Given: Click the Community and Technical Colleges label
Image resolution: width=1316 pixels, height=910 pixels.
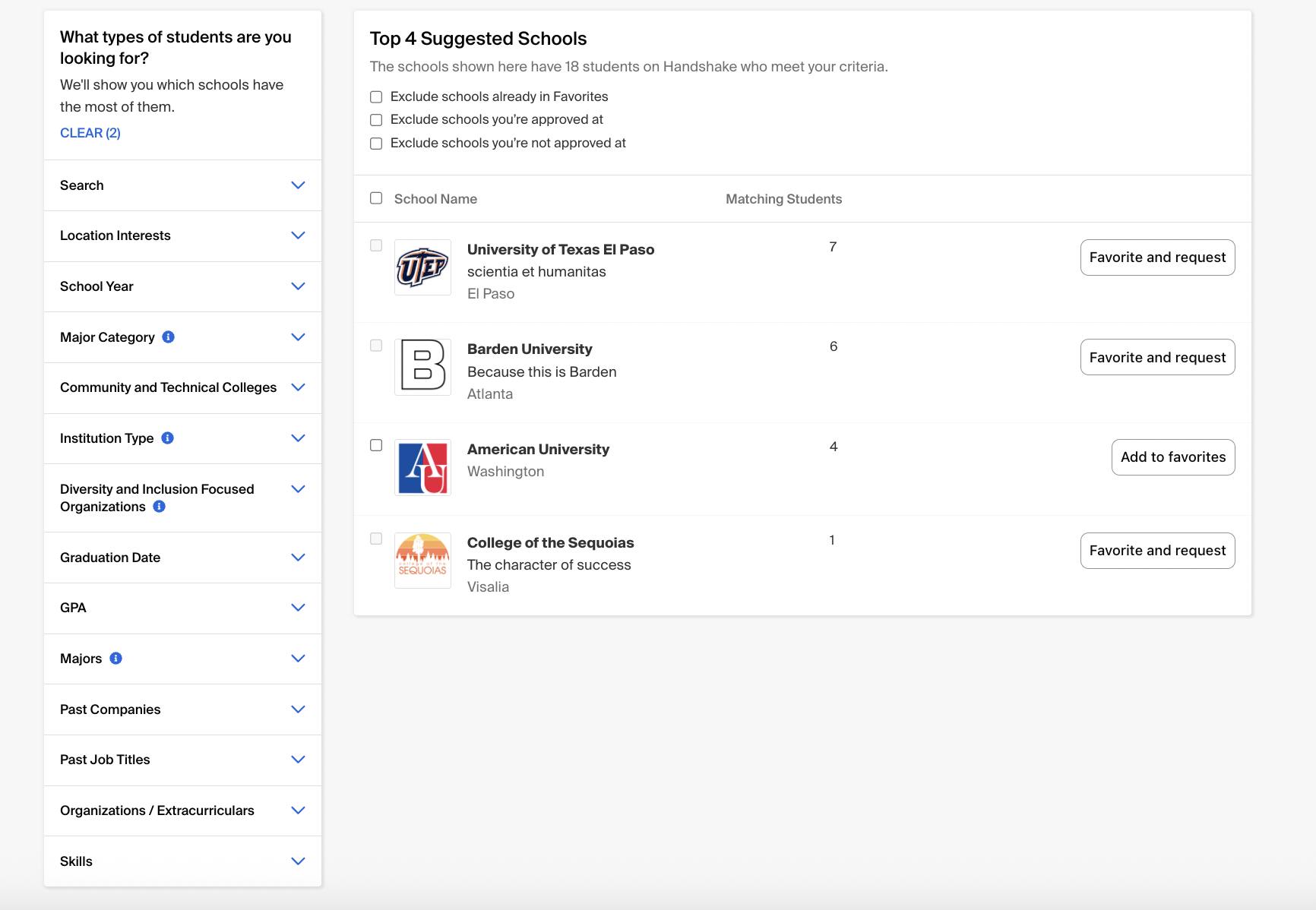Looking at the screenshot, I should (168, 387).
